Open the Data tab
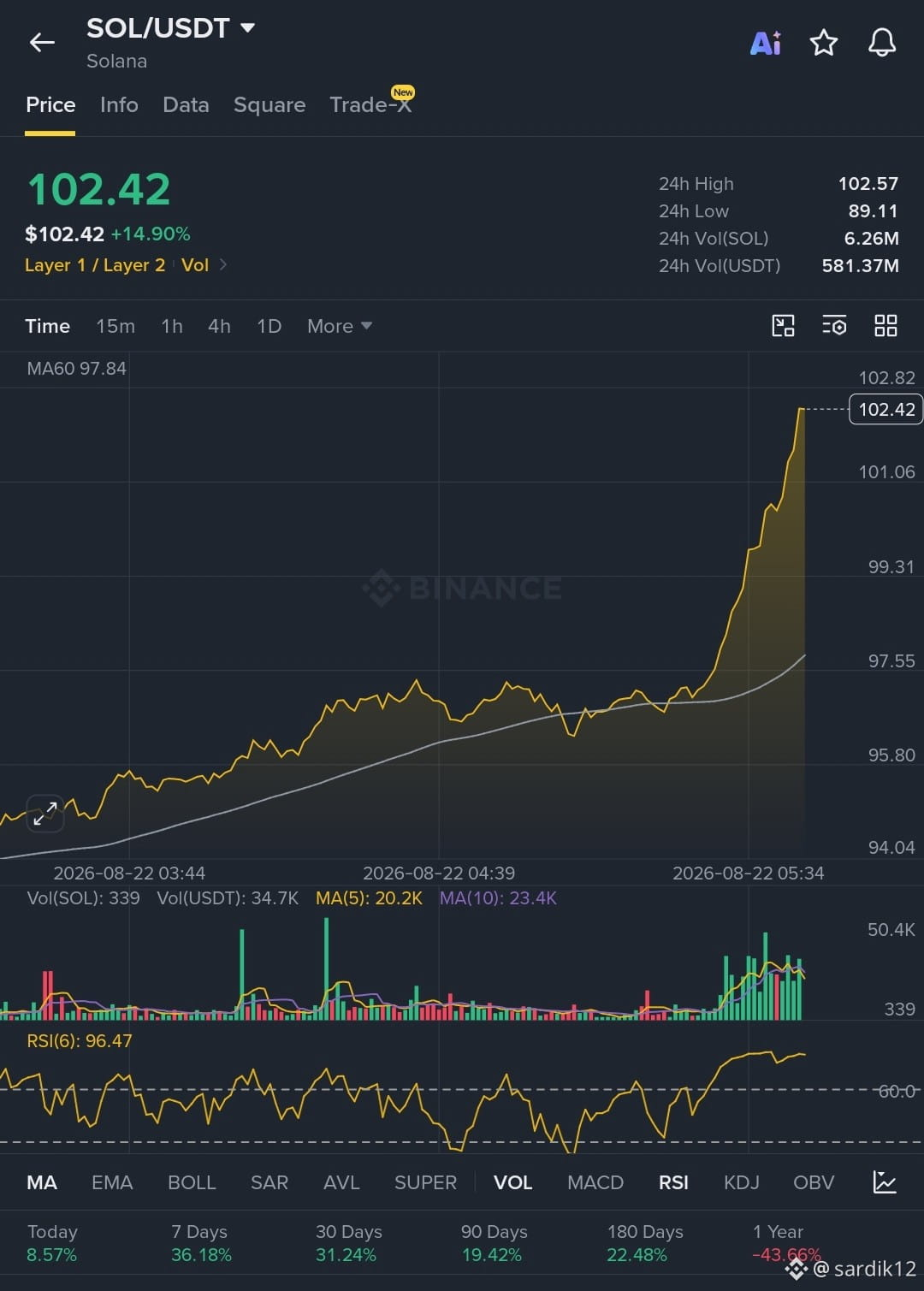The height and width of the screenshot is (1291, 924). (x=186, y=104)
